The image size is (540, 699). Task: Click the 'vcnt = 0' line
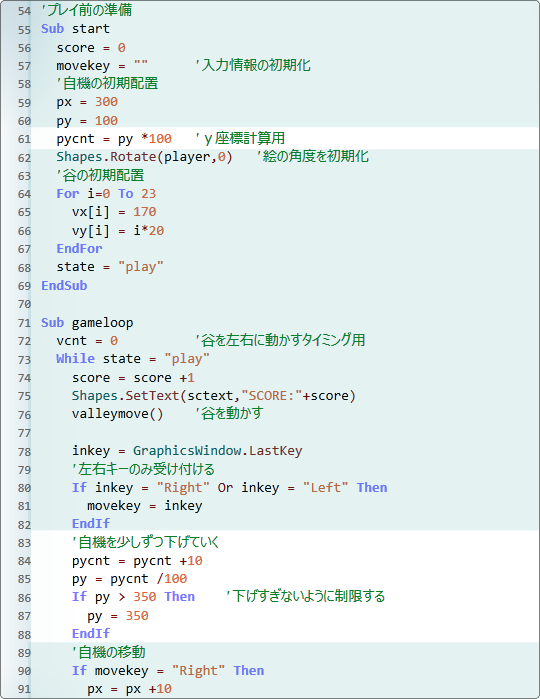click(87, 341)
